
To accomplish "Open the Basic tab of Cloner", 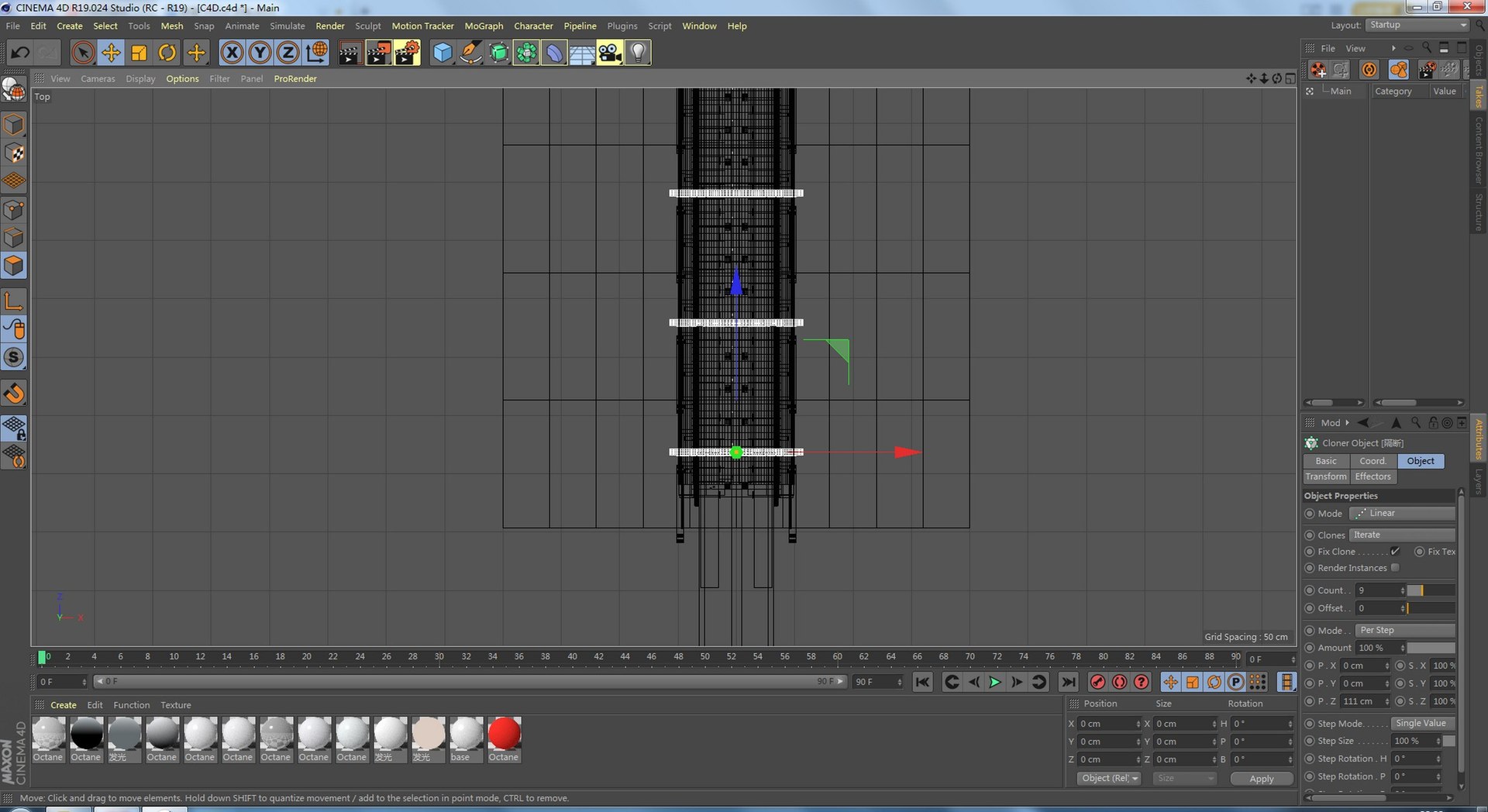I will click(1326, 461).
